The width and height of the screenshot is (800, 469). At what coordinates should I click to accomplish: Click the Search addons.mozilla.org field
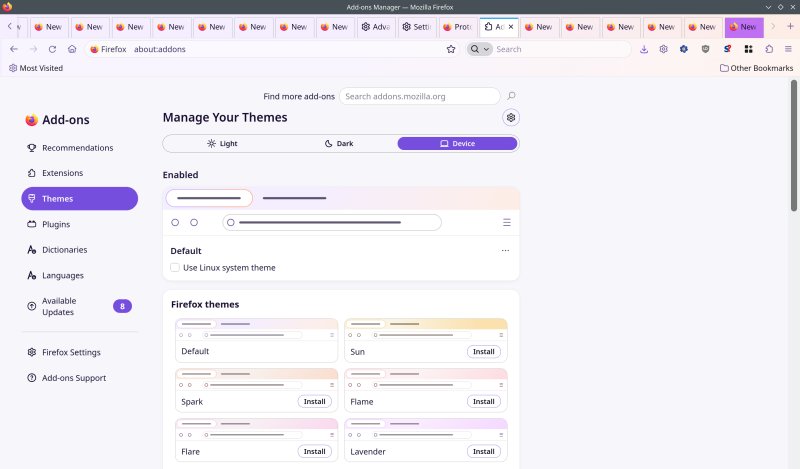coord(419,96)
